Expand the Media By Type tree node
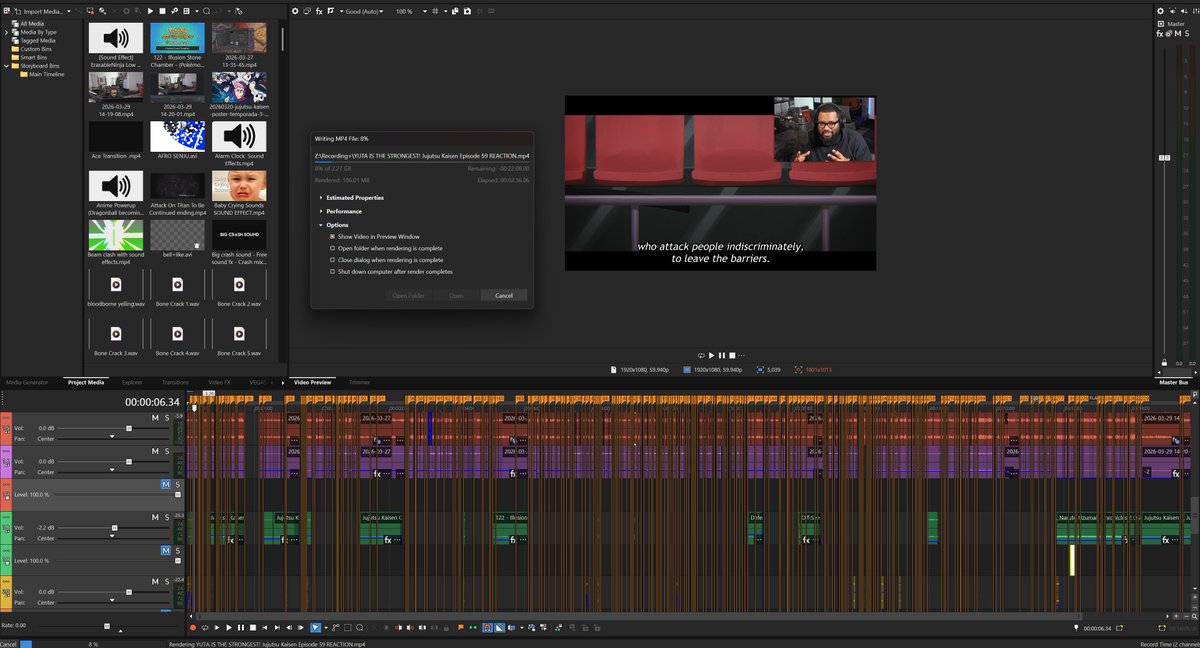 click(x=6, y=32)
